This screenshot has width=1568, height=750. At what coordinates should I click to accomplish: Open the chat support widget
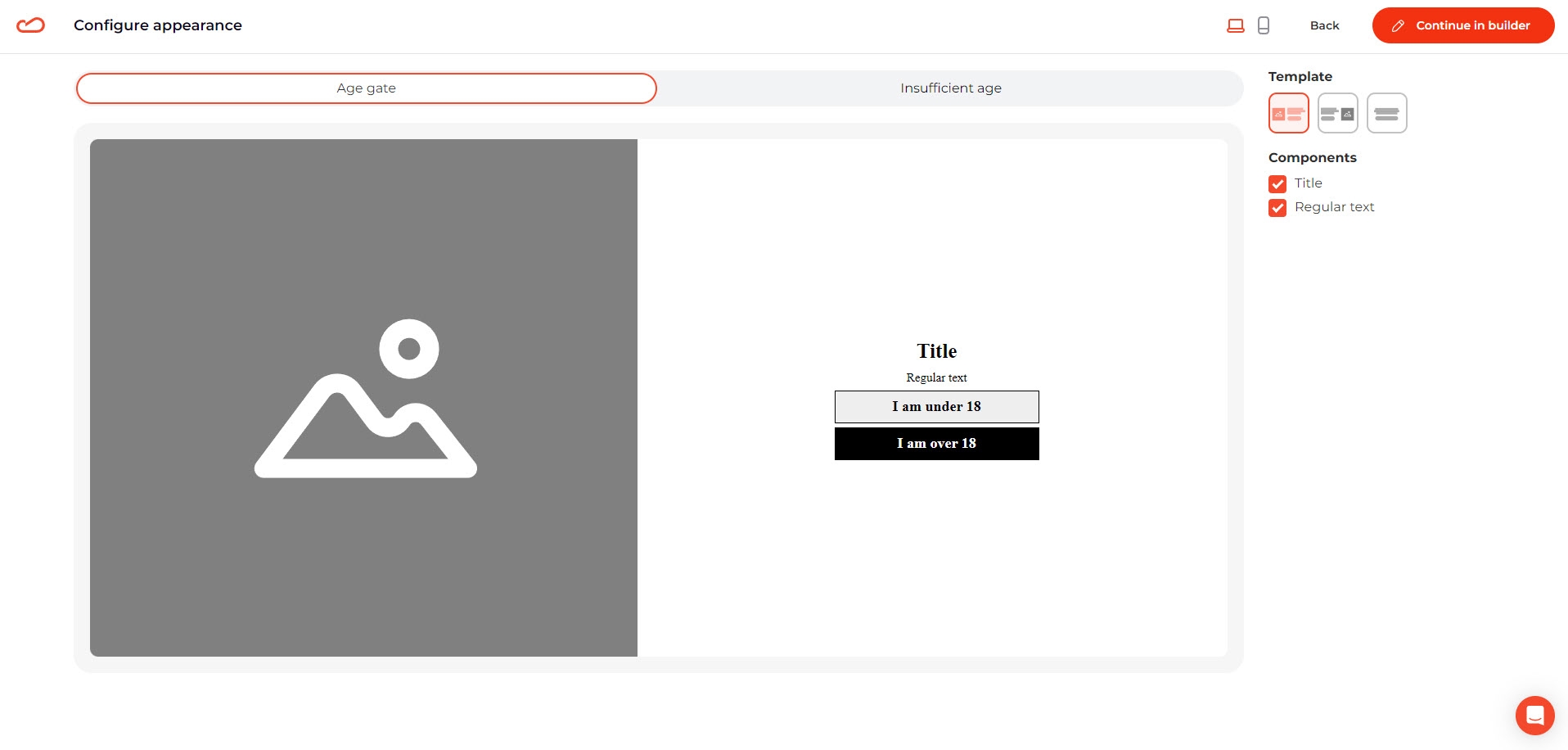1535,715
